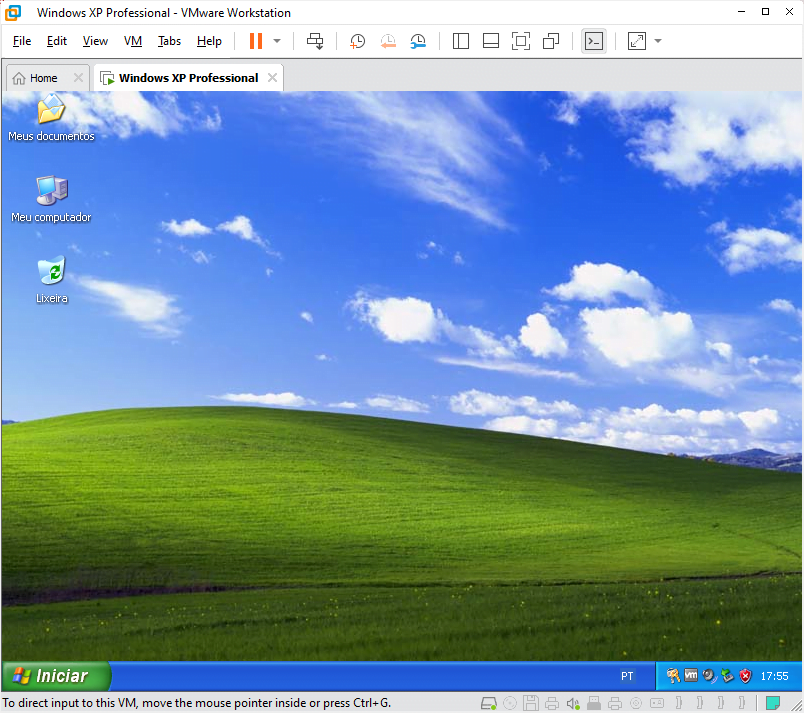This screenshot has width=804, height=713.
Task: Select the Lixeira recycle bin icon
Action: [51, 280]
